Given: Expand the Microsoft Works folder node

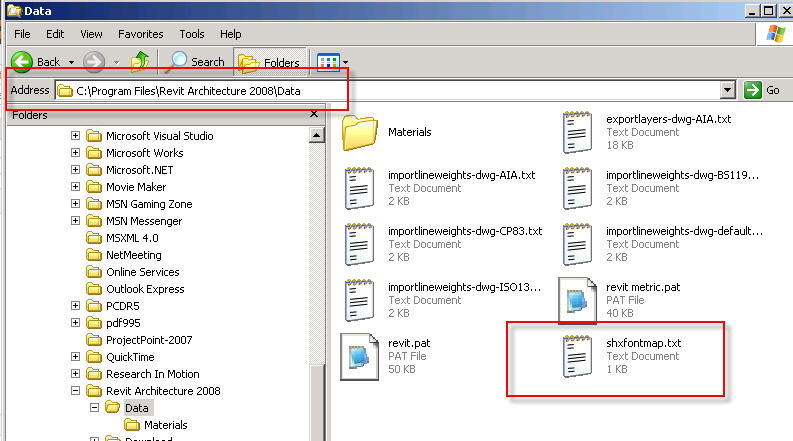Looking at the screenshot, I should click(x=75, y=153).
